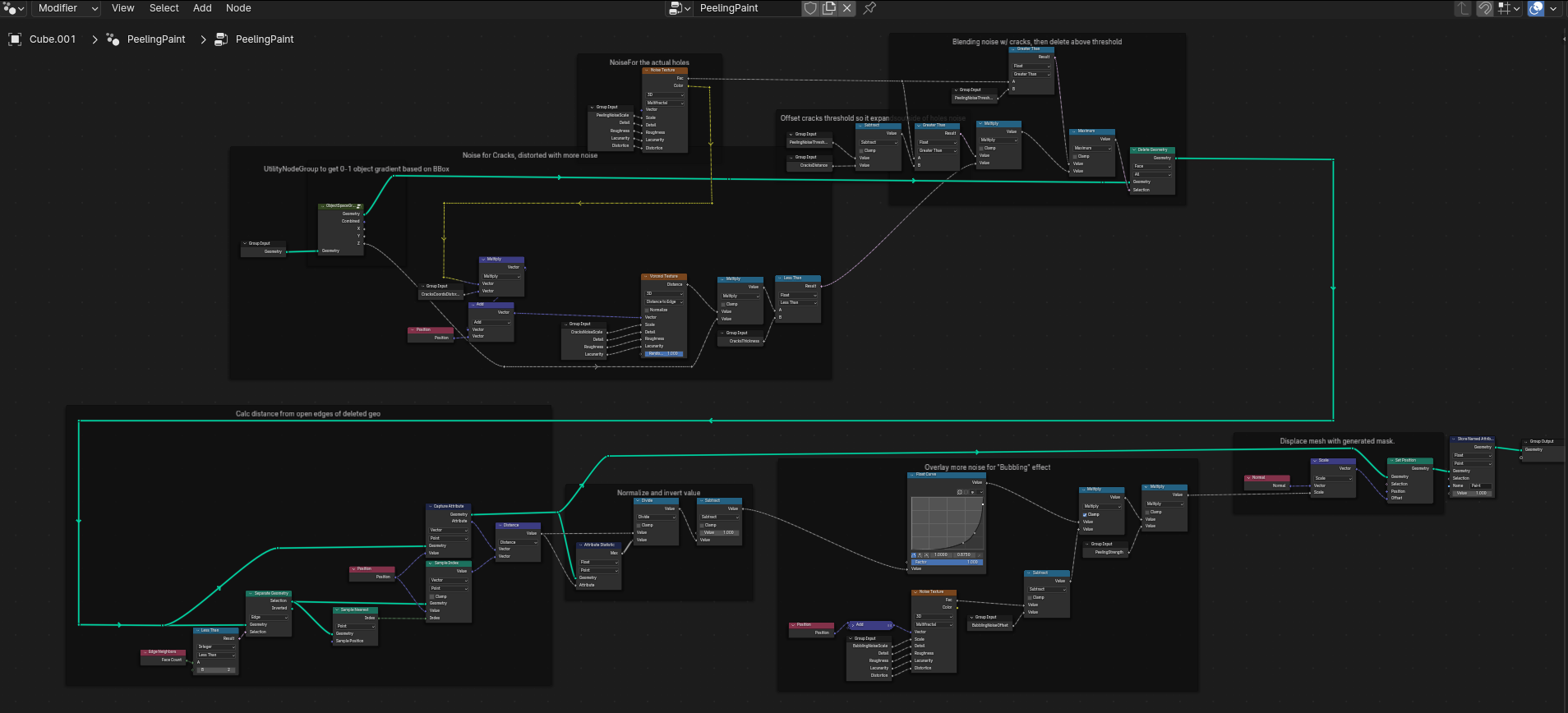The width and height of the screenshot is (1568, 713).
Task: Enable Clamp on second Bubbling Multiply node
Action: click(x=1147, y=513)
